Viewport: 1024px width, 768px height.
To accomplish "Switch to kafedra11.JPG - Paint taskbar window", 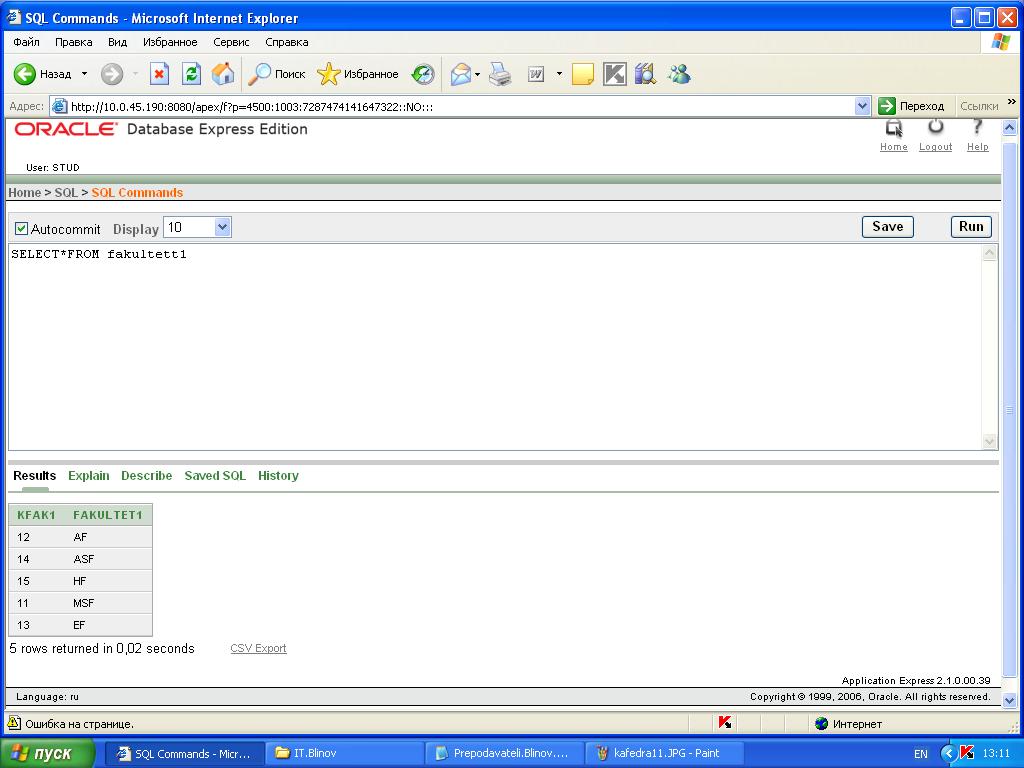I will click(x=665, y=753).
